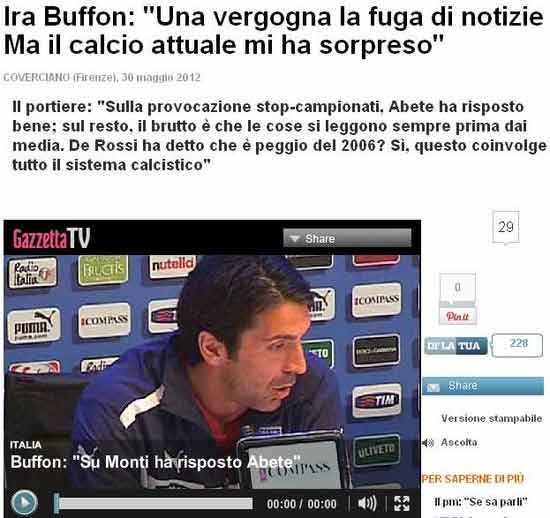
Task: Play the Buffon video
Action: pyautogui.click(x=24, y=503)
